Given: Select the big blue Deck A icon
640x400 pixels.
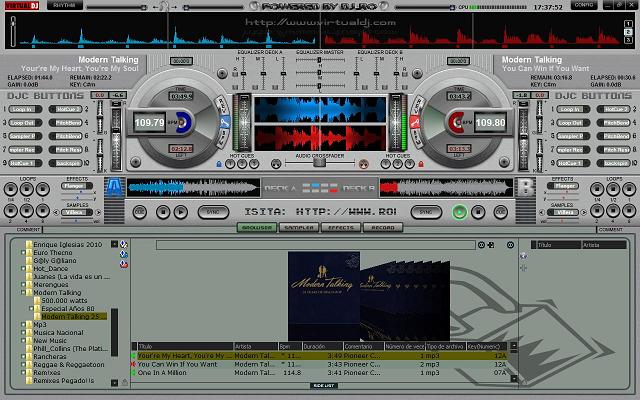Looking at the screenshot, I should [115, 188].
